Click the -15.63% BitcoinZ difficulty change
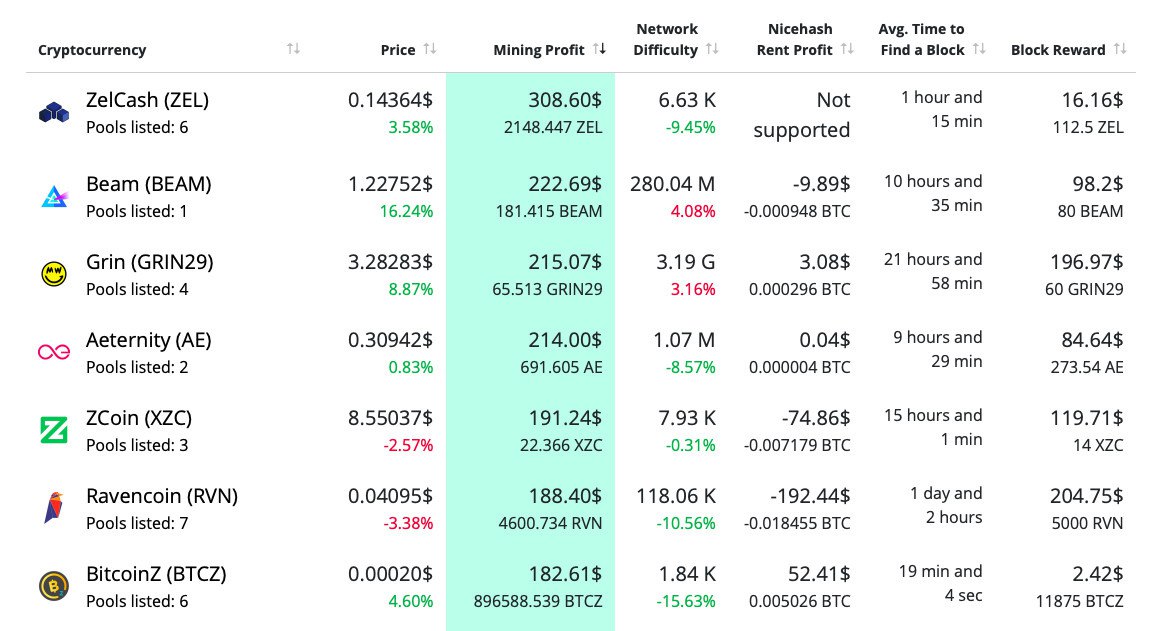The width and height of the screenshot is (1164, 631). pos(686,601)
